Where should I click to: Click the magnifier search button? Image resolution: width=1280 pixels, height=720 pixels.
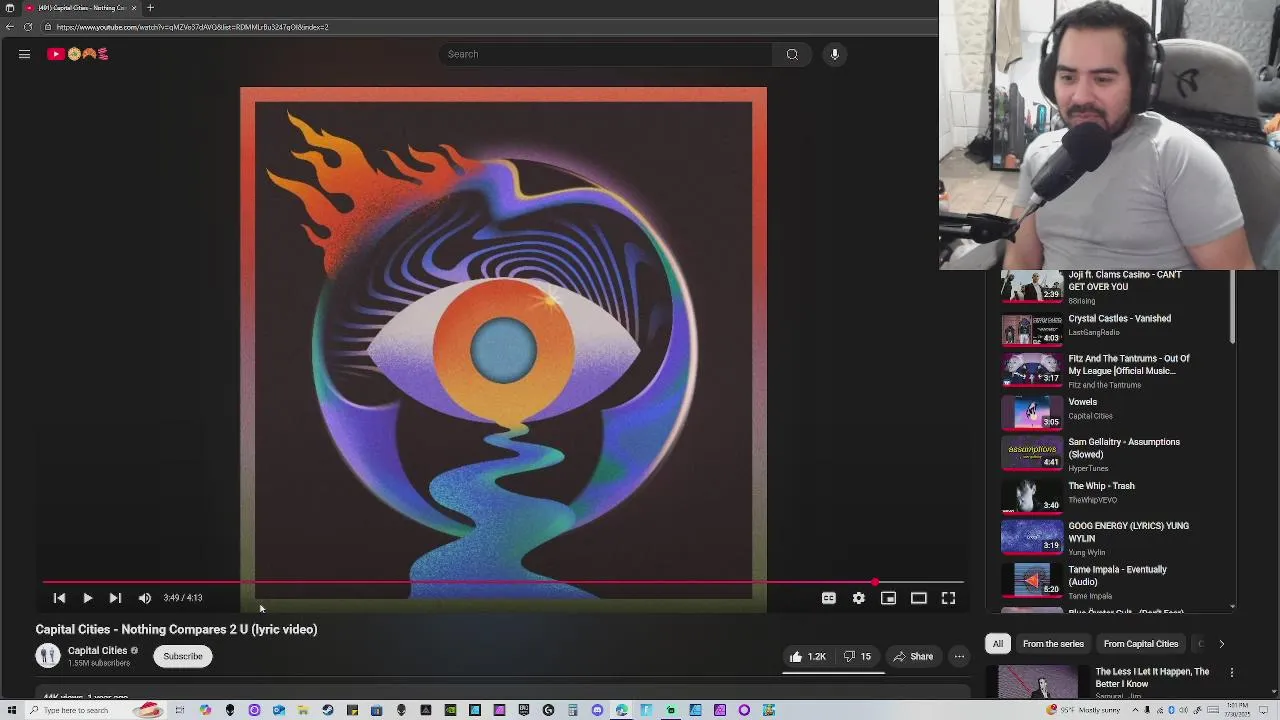point(792,54)
